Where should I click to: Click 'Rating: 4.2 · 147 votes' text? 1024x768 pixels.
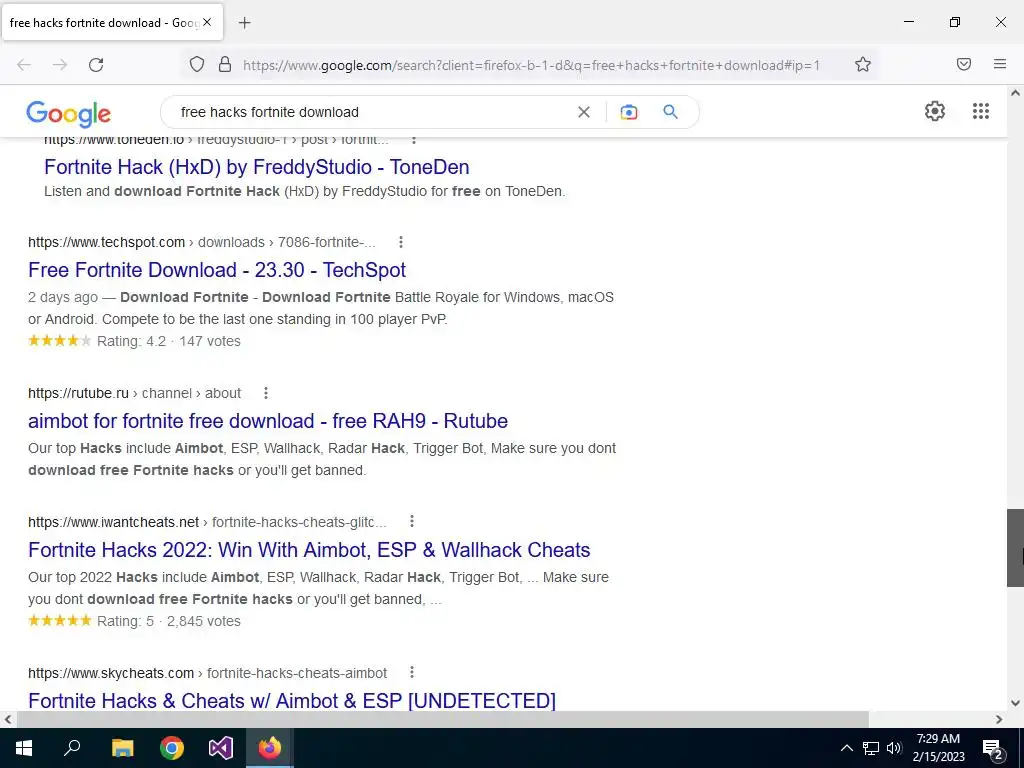(168, 341)
